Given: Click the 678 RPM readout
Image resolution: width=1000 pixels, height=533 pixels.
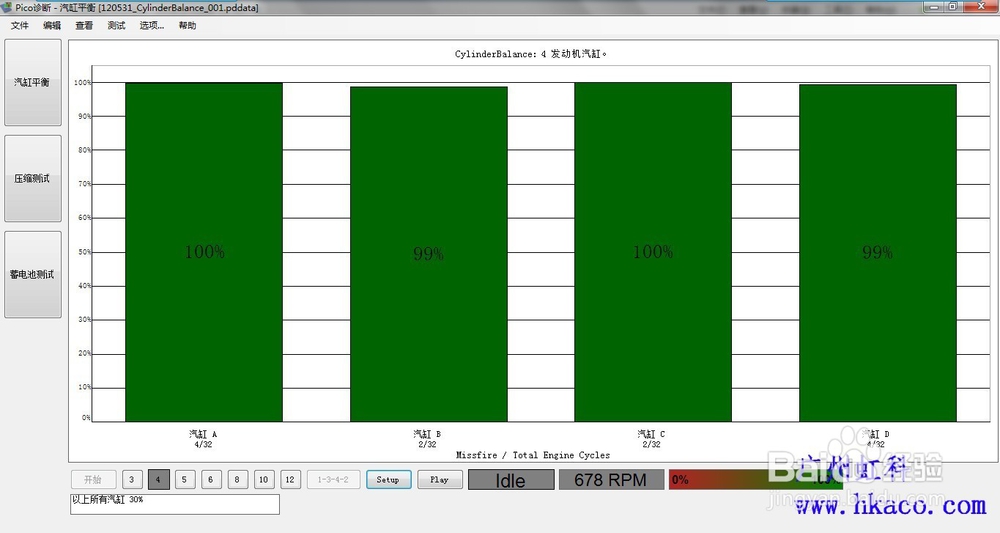Looking at the screenshot, I should tap(611, 480).
